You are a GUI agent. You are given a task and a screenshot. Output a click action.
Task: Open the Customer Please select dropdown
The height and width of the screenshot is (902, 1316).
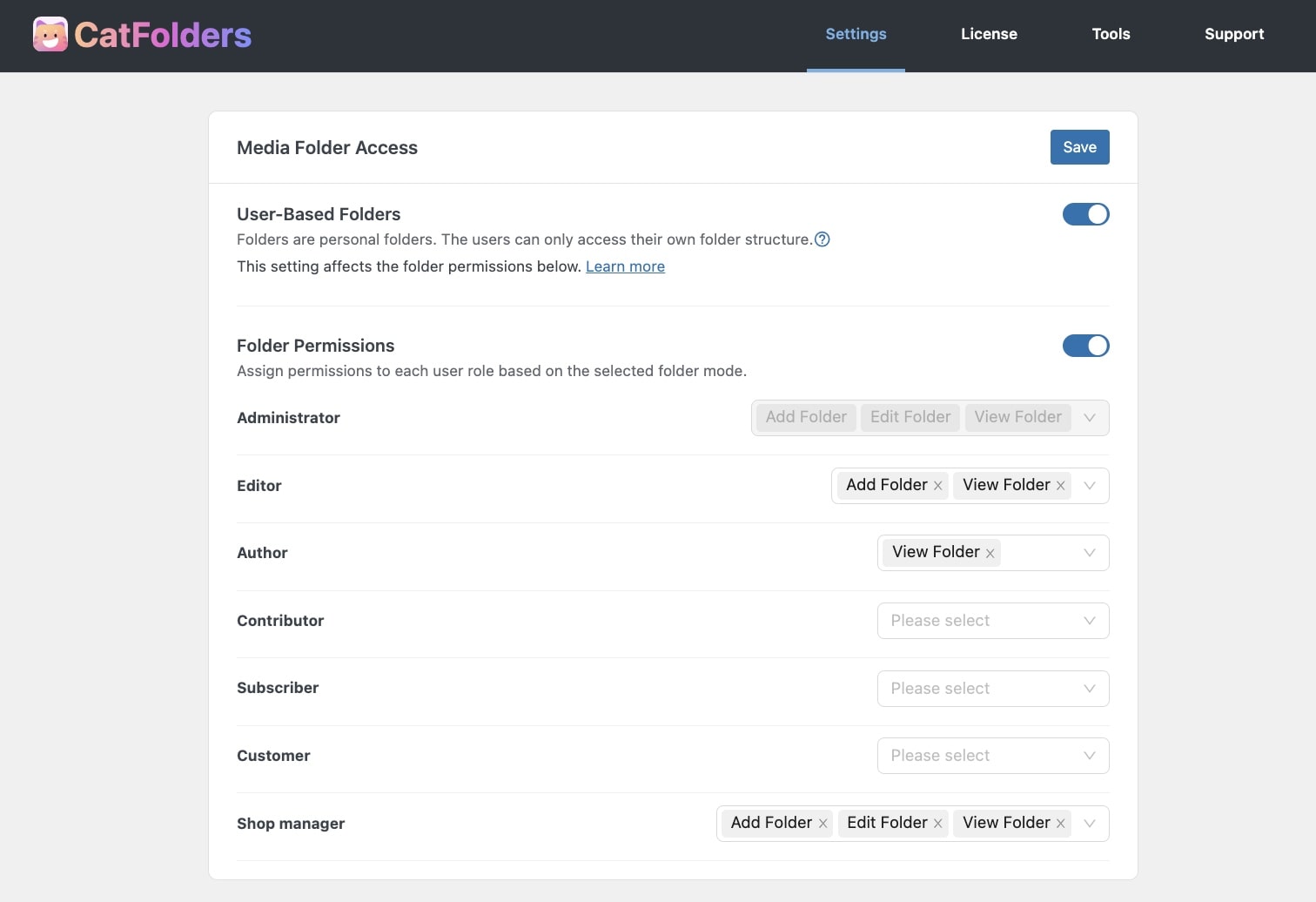coord(992,755)
